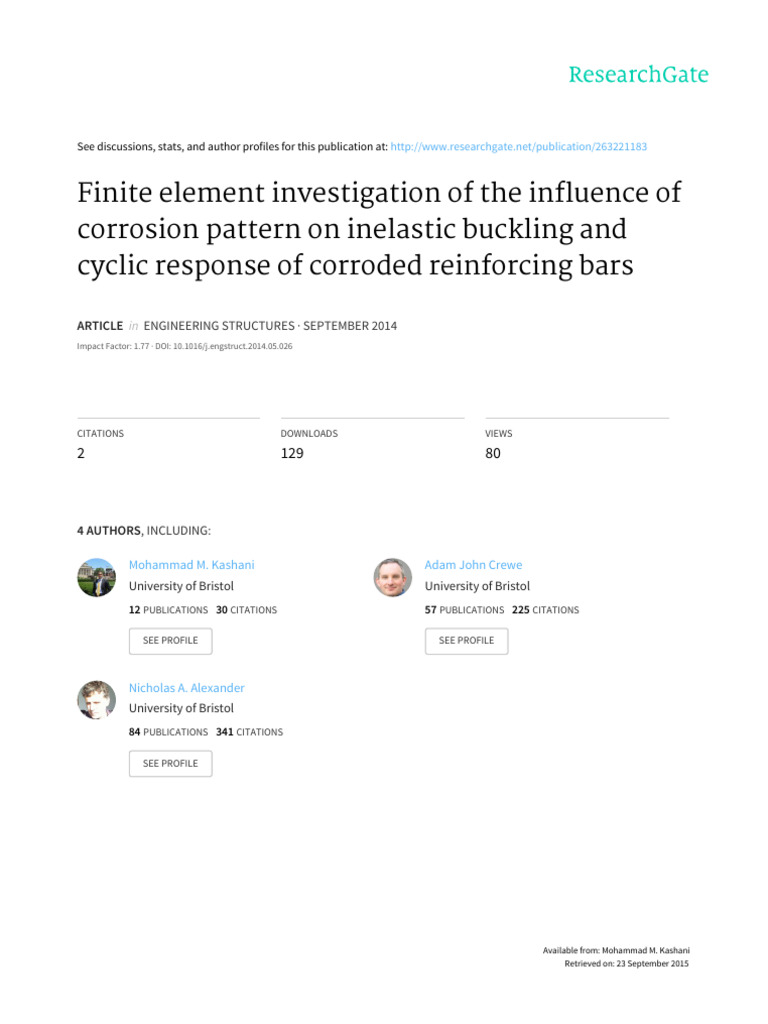
Task: Click See Profile under Nicholas A. Alexander
Action: pos(170,763)
